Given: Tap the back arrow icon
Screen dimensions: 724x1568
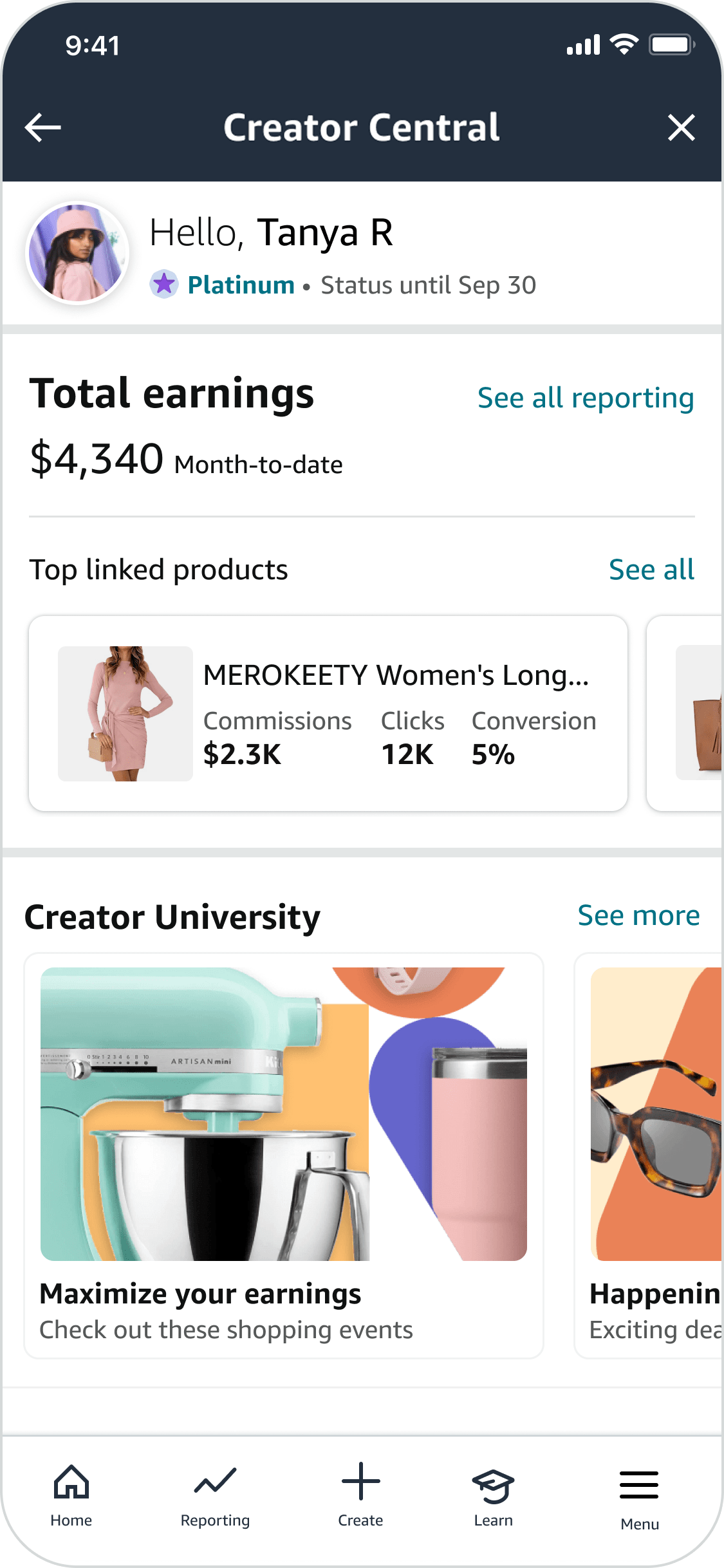Looking at the screenshot, I should [43, 127].
